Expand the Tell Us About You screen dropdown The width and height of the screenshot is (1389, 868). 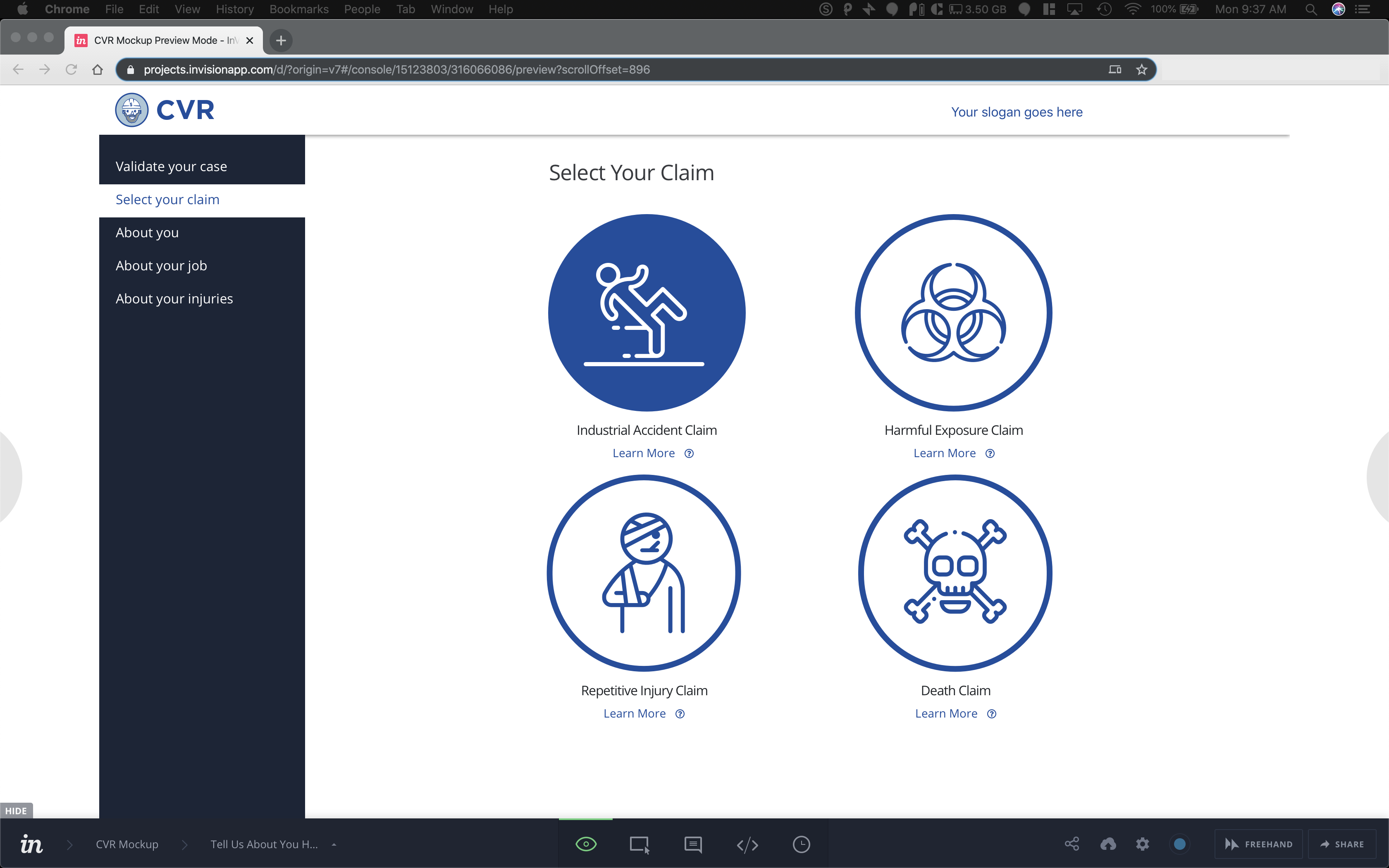pos(334,844)
